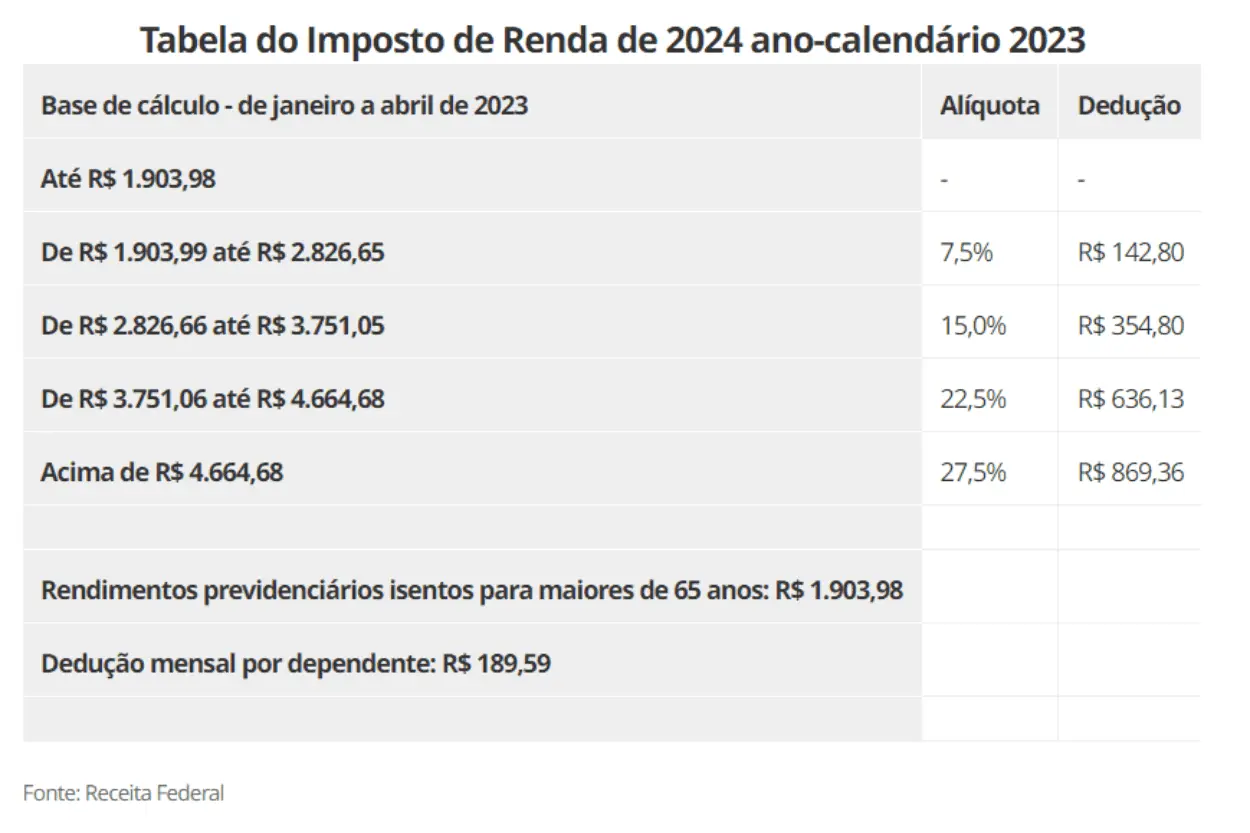
Task: Select the 'De R$ 2.826,66 até R$ 3.751,05' row
Action: click(x=212, y=325)
